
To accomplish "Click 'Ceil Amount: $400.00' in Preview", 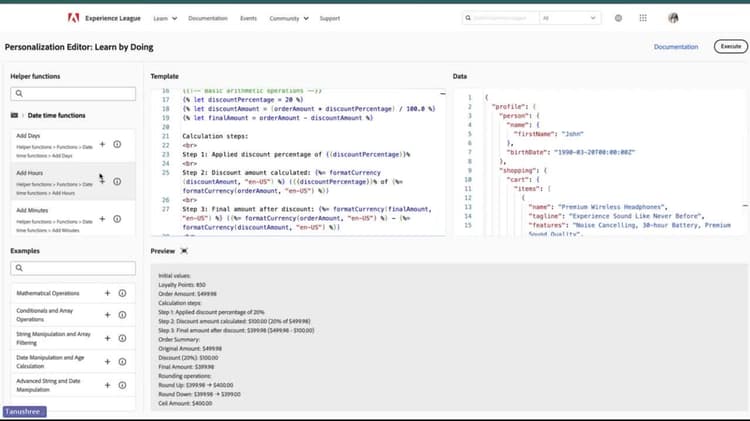I will 185,403.
